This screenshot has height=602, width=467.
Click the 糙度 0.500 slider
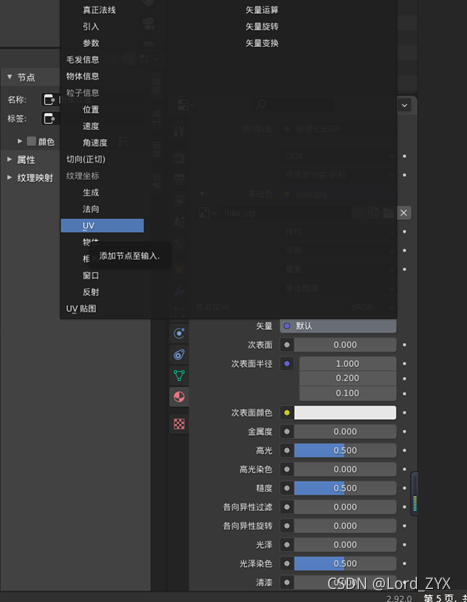[x=345, y=488]
